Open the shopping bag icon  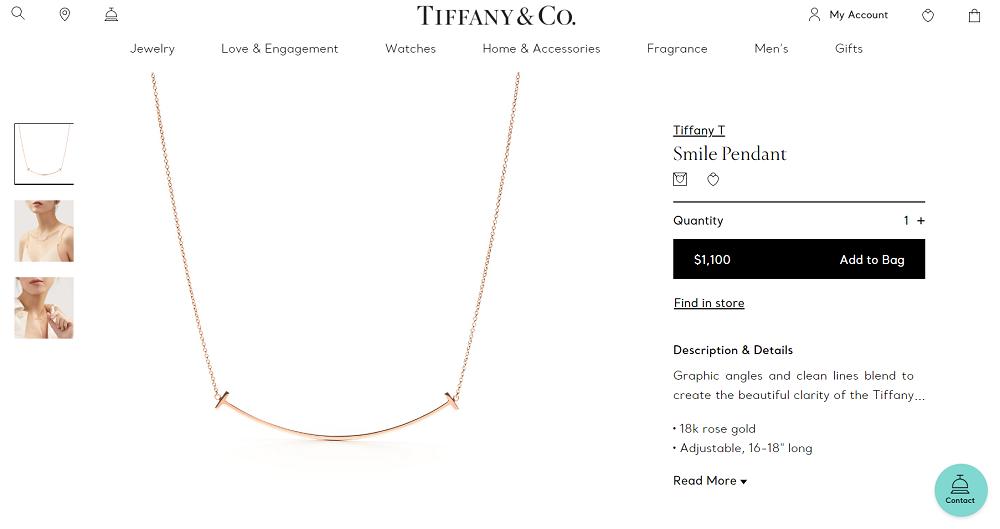pyautogui.click(x=974, y=15)
